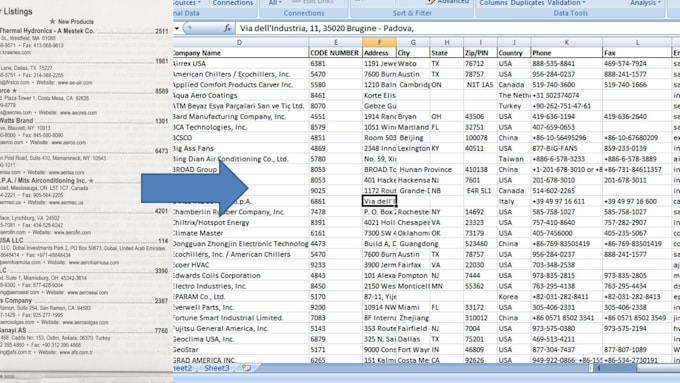Select phone cell "+39 49 97 16 611"

click(x=567, y=201)
